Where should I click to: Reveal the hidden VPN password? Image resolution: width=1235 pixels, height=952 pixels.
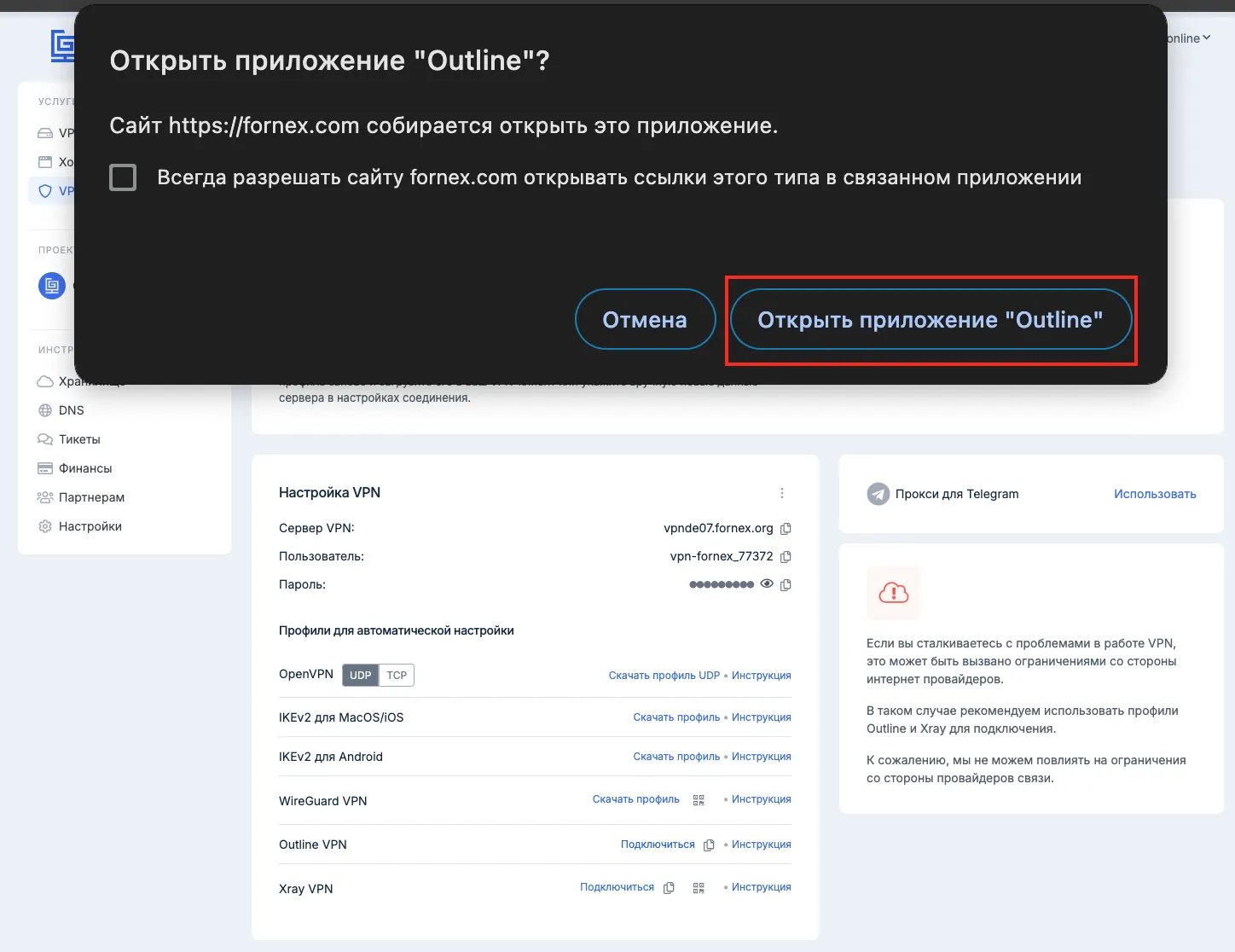767,584
